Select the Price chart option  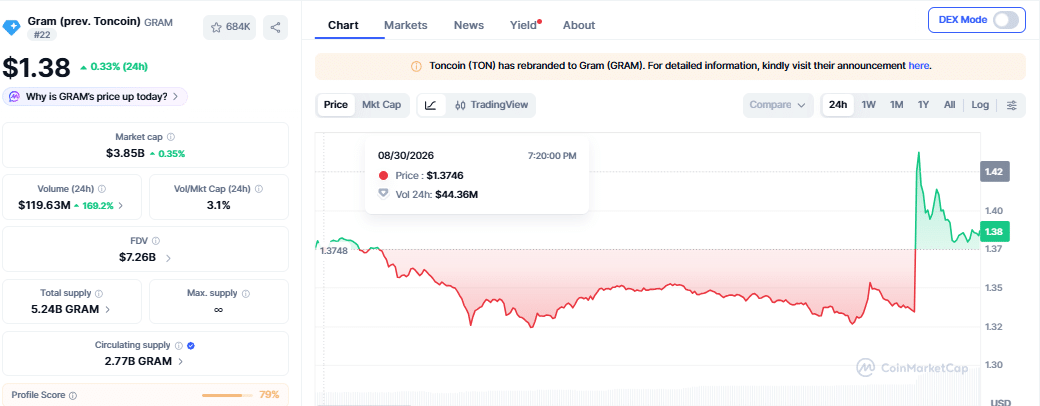[x=336, y=105]
